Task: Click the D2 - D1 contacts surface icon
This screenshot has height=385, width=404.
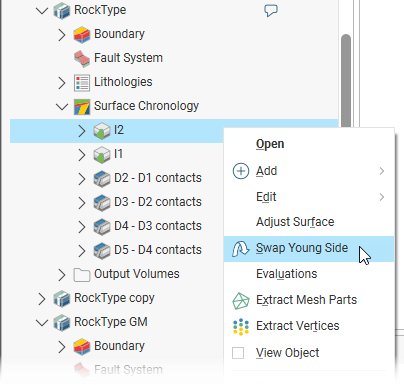Action: pyautogui.click(x=102, y=178)
